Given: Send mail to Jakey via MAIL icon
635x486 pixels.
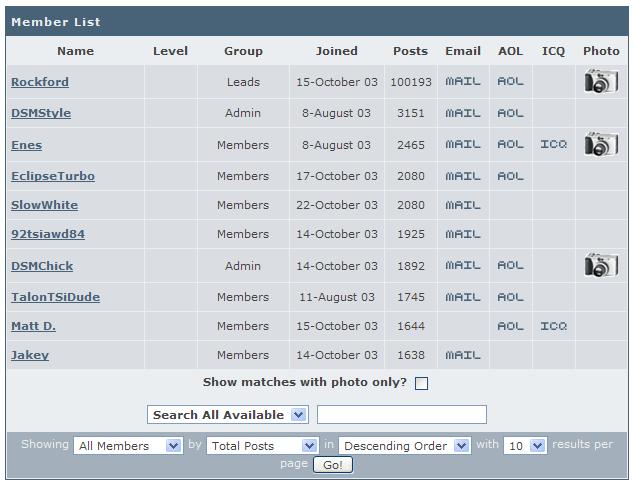Looking at the screenshot, I should pos(463,355).
